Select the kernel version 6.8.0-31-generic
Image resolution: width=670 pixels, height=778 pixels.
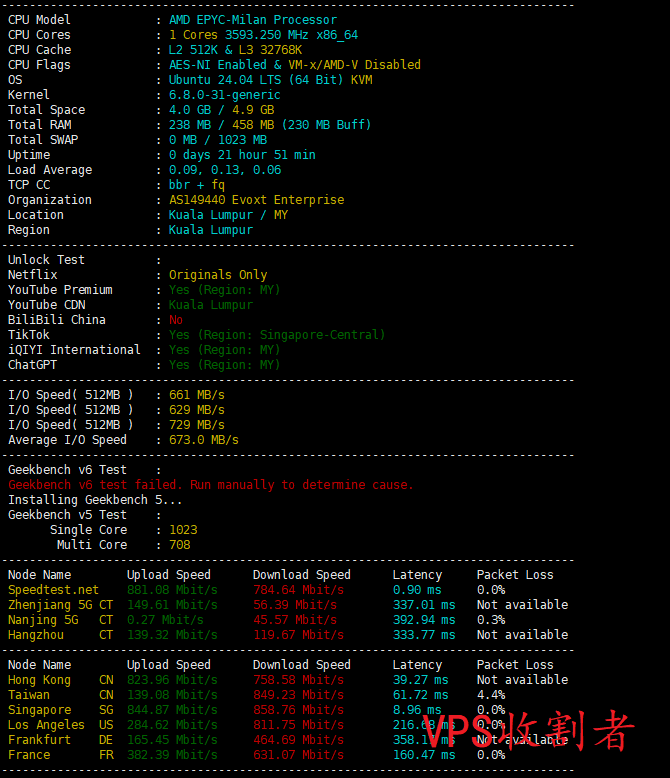pos(224,95)
